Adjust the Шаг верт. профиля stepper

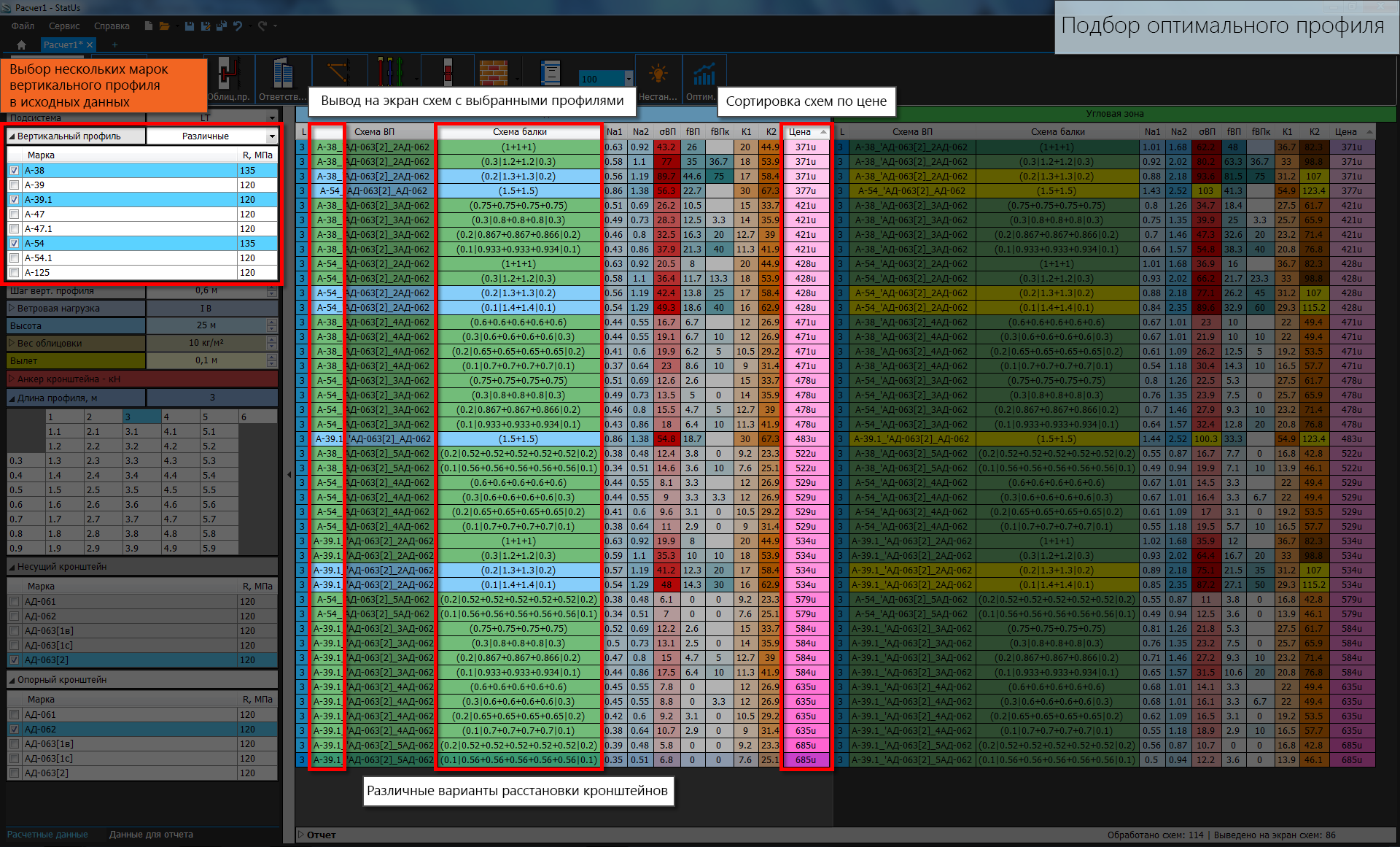click(272, 290)
